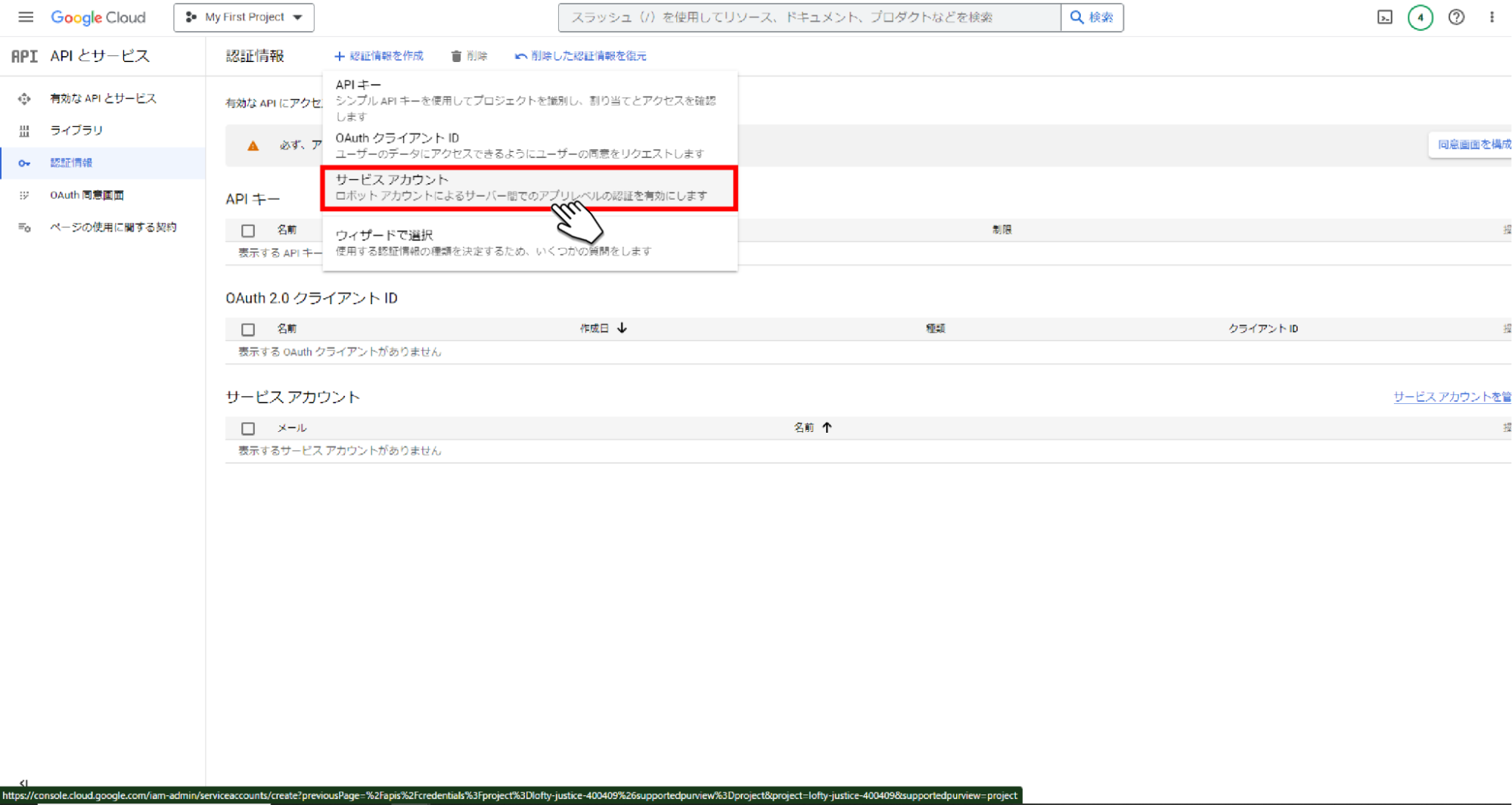Open the hamburger navigation menu
1512x805 pixels.
26,17
